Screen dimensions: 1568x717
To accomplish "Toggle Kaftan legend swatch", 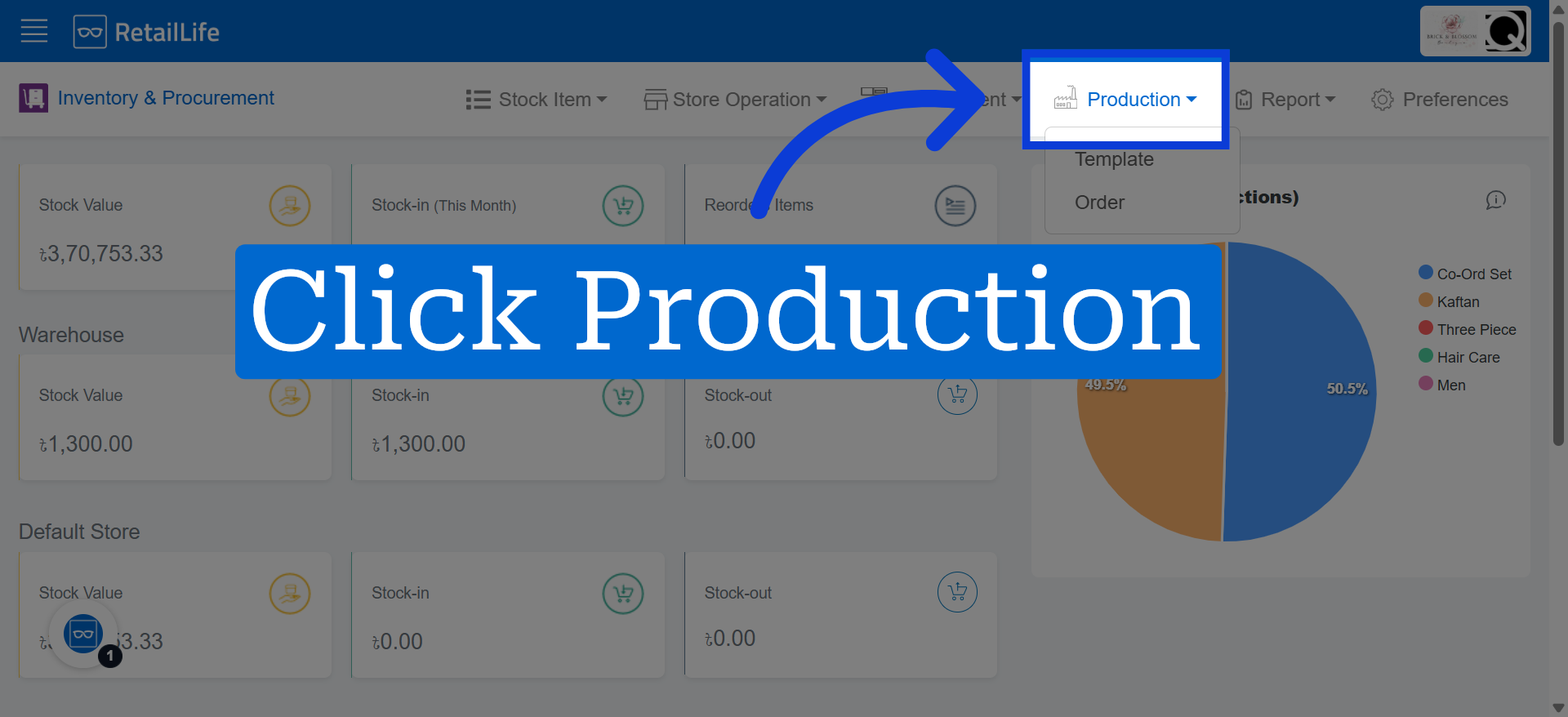I will [1426, 301].
